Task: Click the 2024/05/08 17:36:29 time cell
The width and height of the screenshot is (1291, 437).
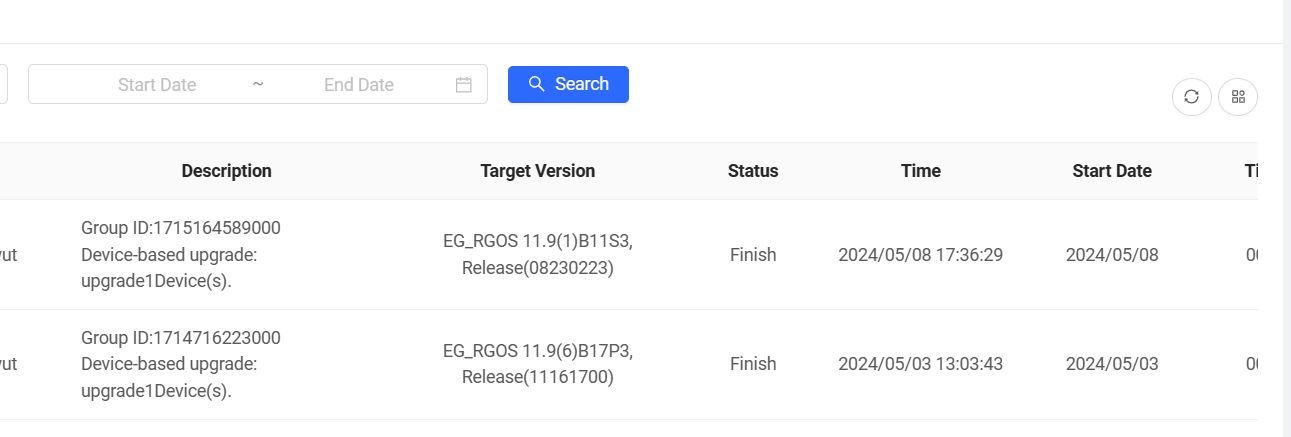Action: click(x=920, y=255)
